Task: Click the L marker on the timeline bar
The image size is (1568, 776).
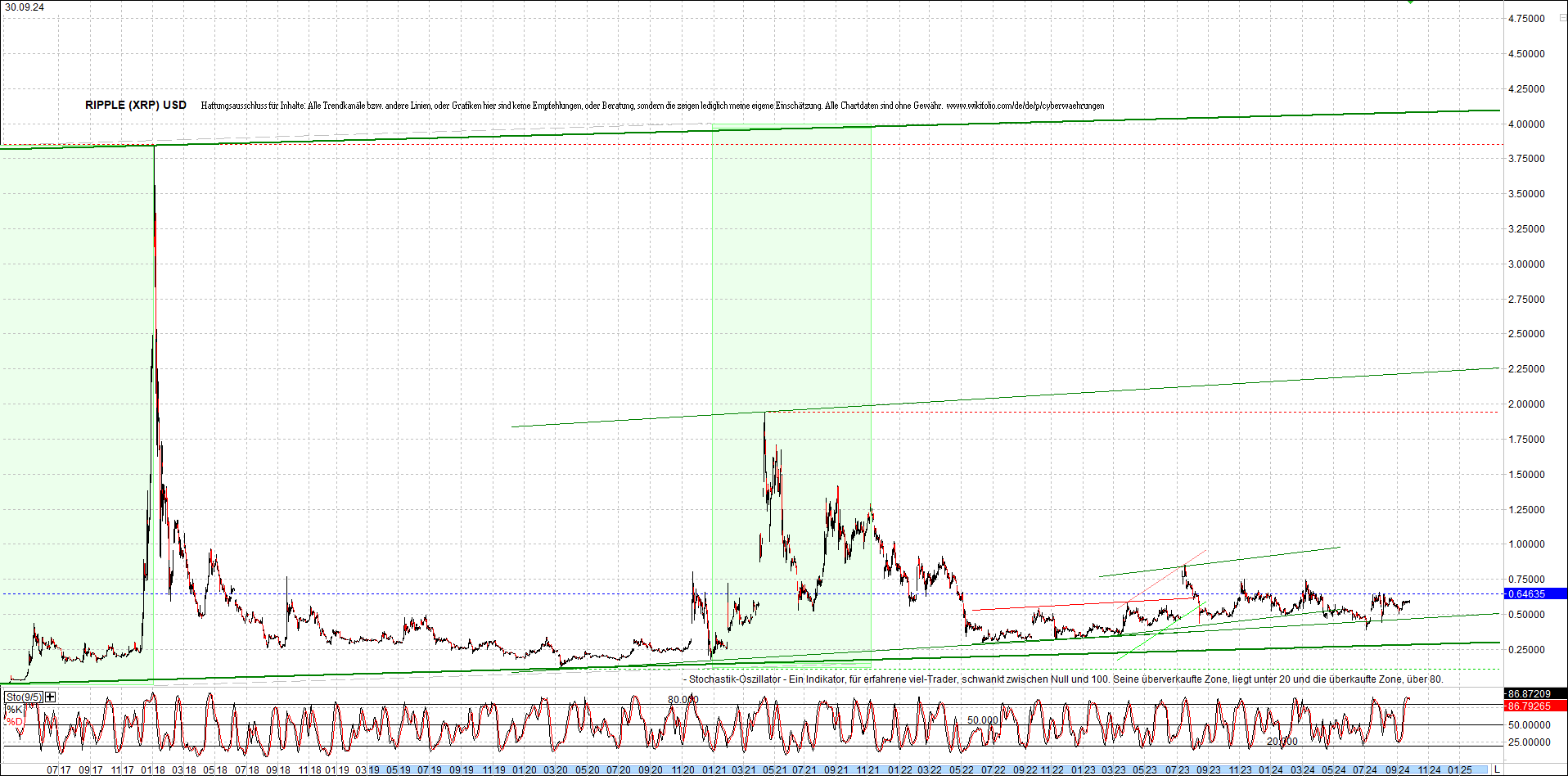Action: tap(1497, 769)
